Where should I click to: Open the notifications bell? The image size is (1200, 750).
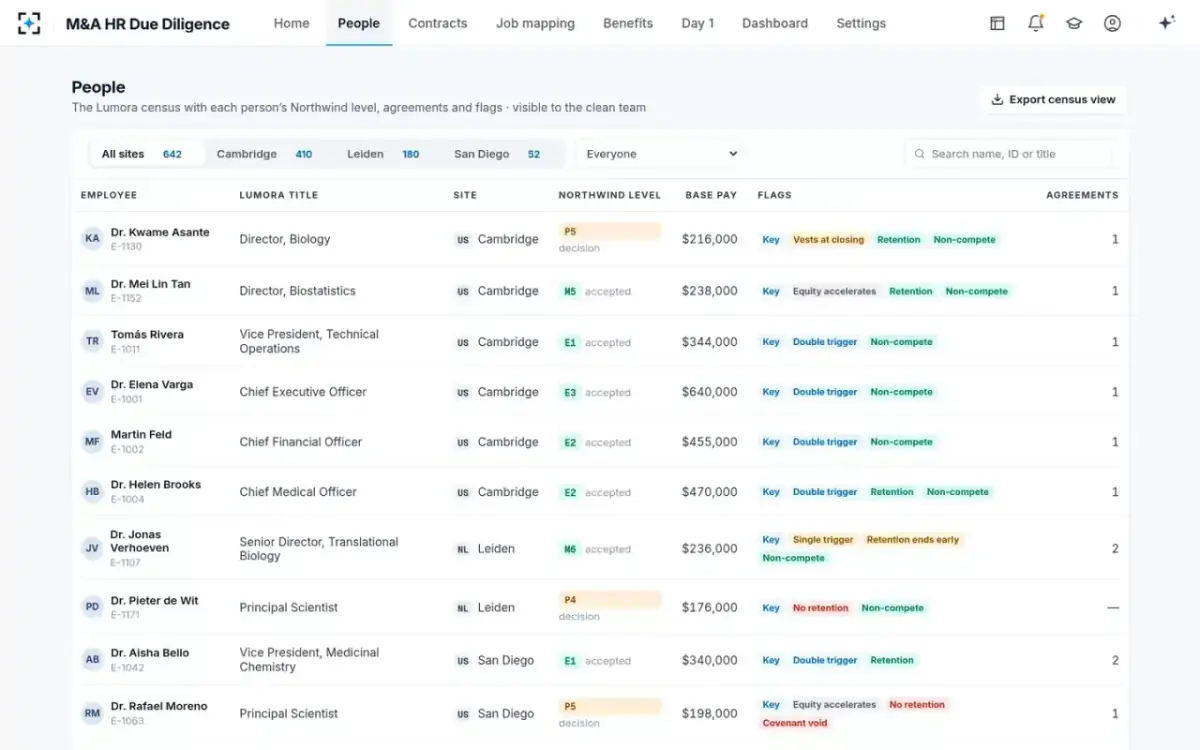1036,23
